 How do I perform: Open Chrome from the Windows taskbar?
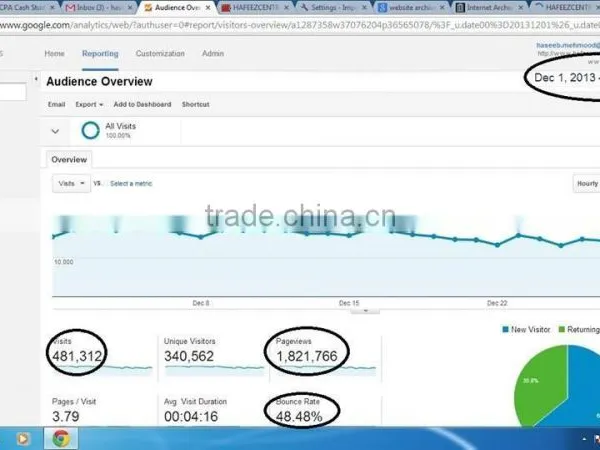click(x=61, y=439)
